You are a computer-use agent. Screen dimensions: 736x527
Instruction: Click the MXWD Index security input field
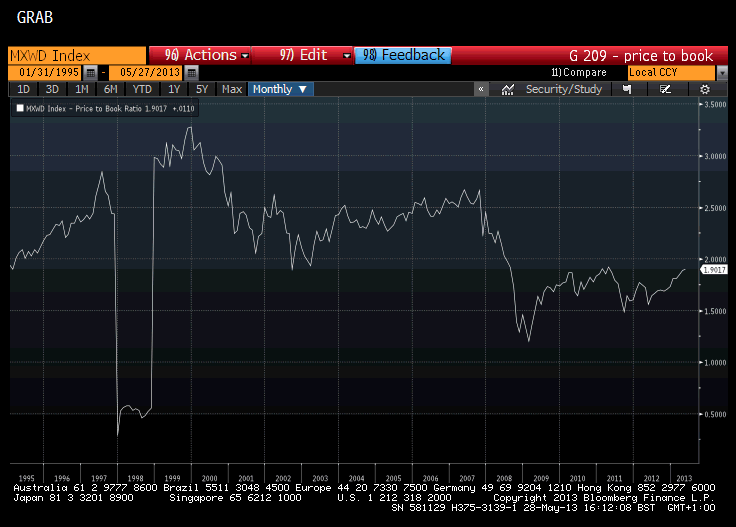[x=77, y=55]
